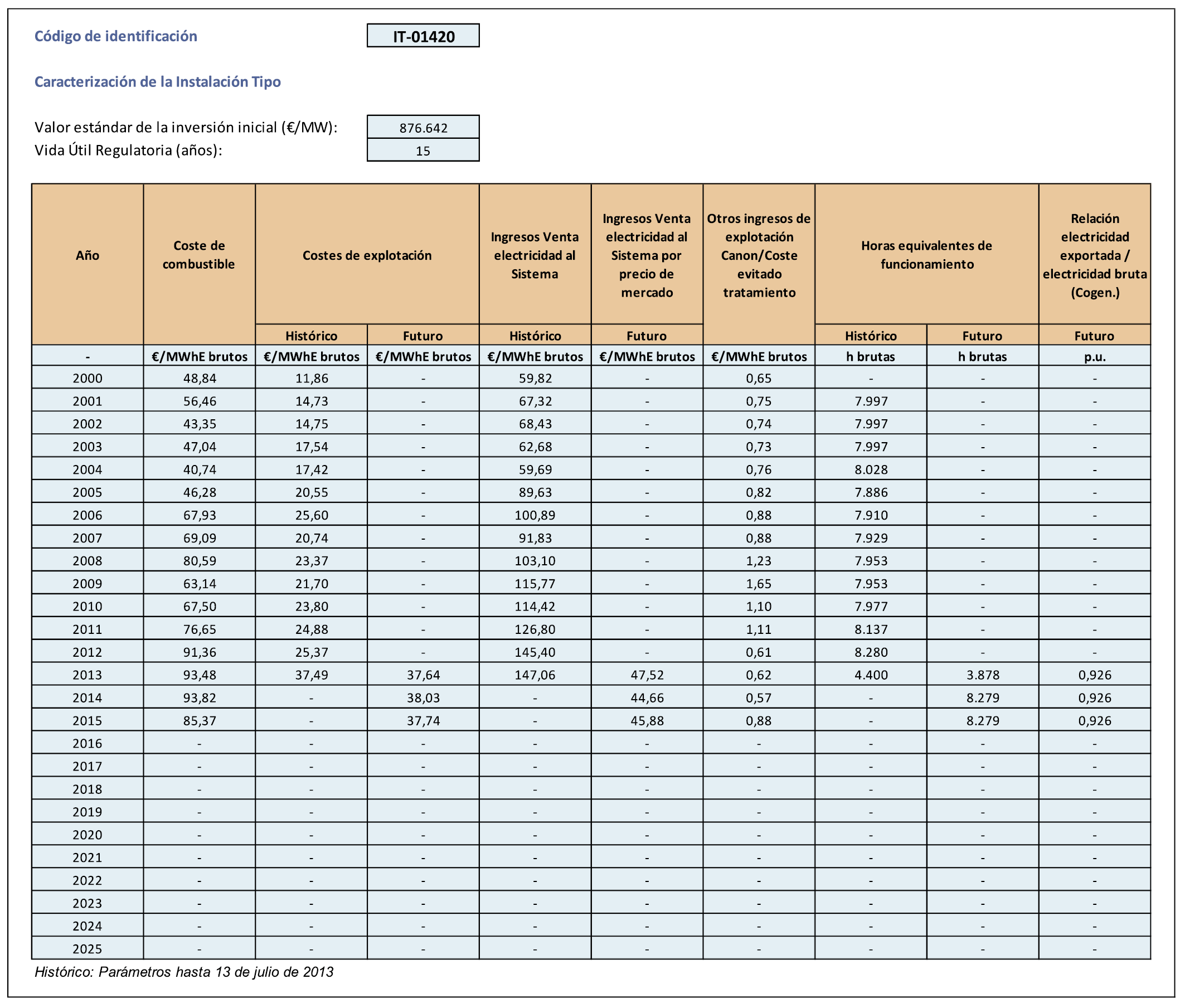Viewport: 1185px width, 1008px height.
Task: Click 'Ingresos Venta electricidad al Sistema' header
Action: (x=535, y=254)
